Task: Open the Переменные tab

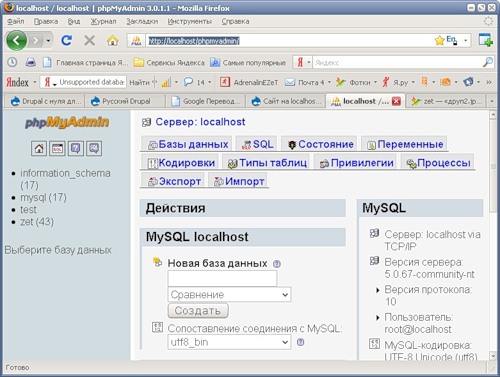Action: [x=405, y=144]
